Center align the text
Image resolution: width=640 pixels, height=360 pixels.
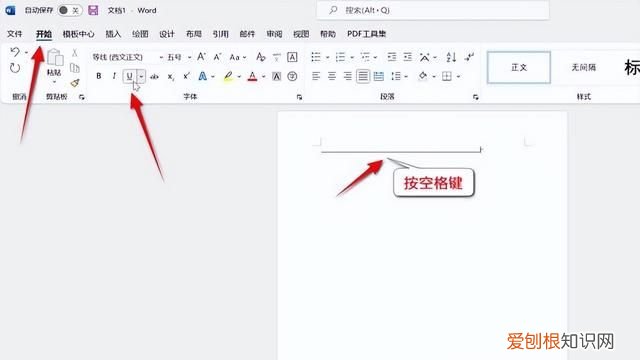pyautogui.click(x=332, y=76)
